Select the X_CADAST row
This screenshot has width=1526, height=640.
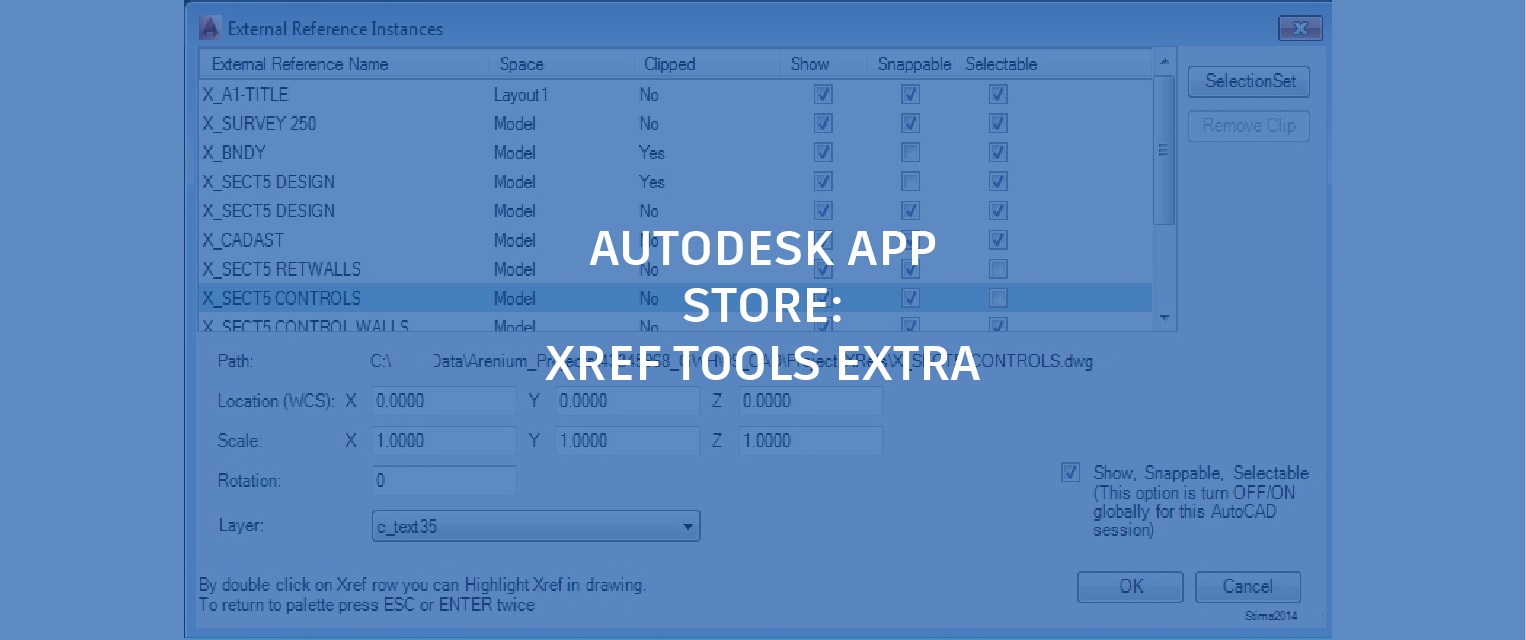[676, 240]
